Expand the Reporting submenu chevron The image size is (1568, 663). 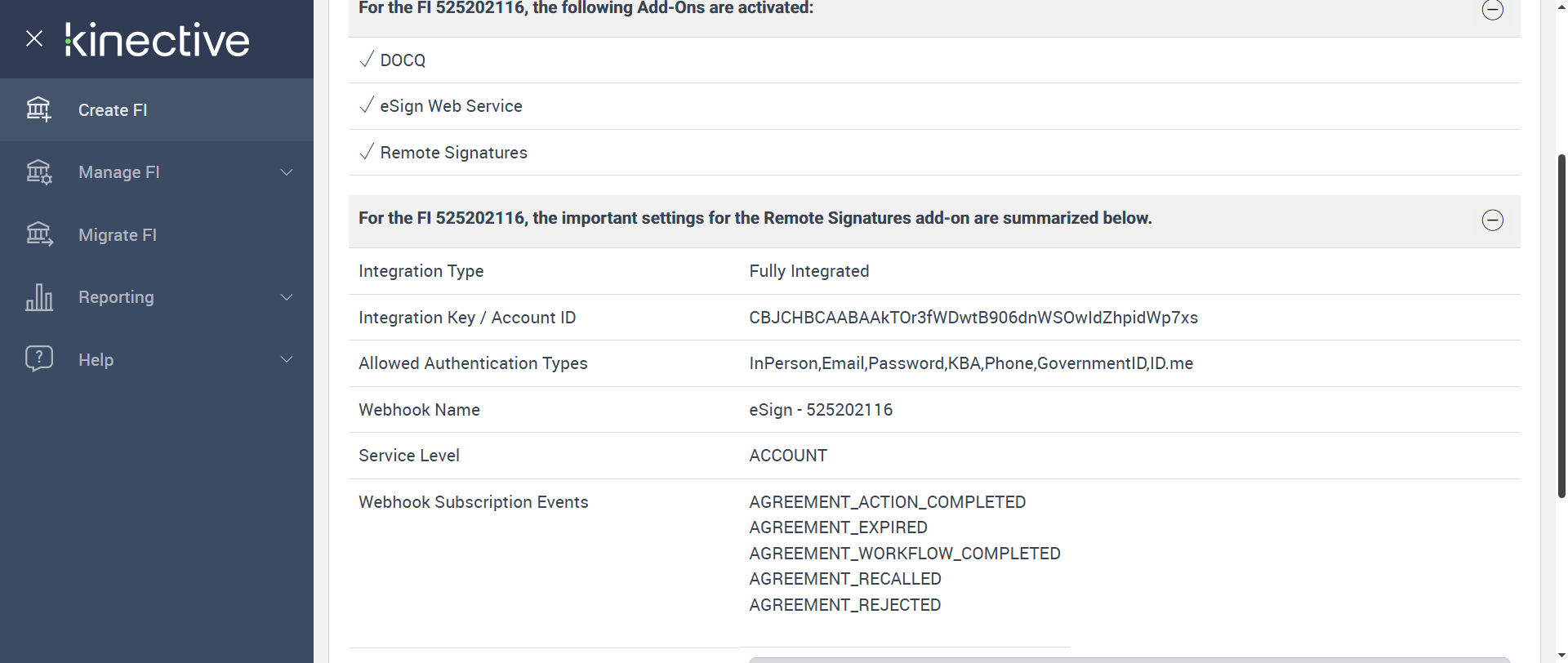tap(287, 297)
